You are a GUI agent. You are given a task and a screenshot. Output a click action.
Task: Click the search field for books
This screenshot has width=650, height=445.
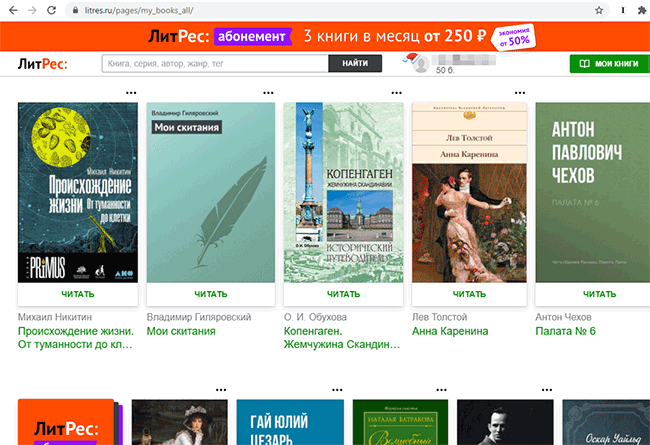click(x=215, y=63)
